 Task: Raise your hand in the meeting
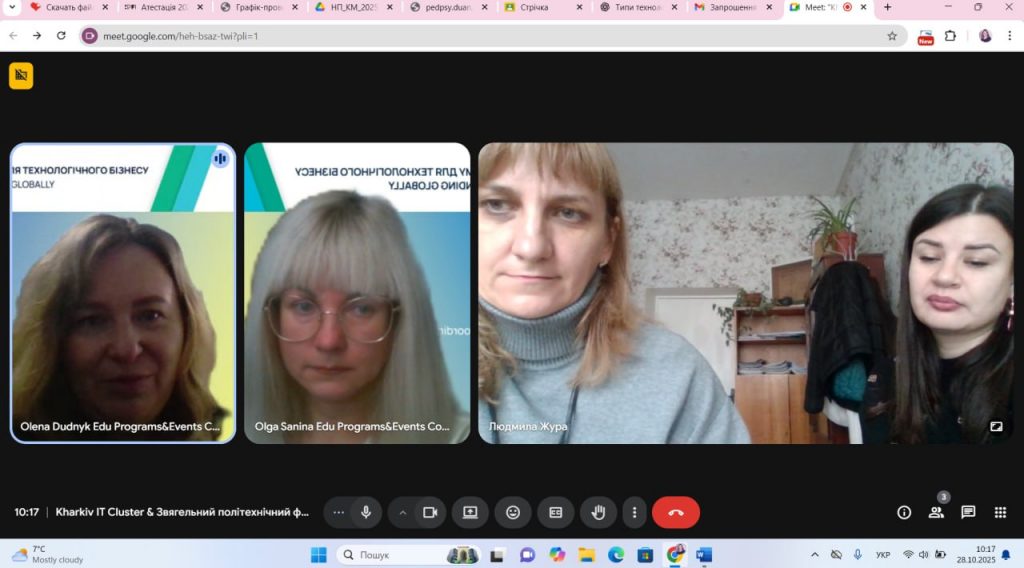click(599, 512)
